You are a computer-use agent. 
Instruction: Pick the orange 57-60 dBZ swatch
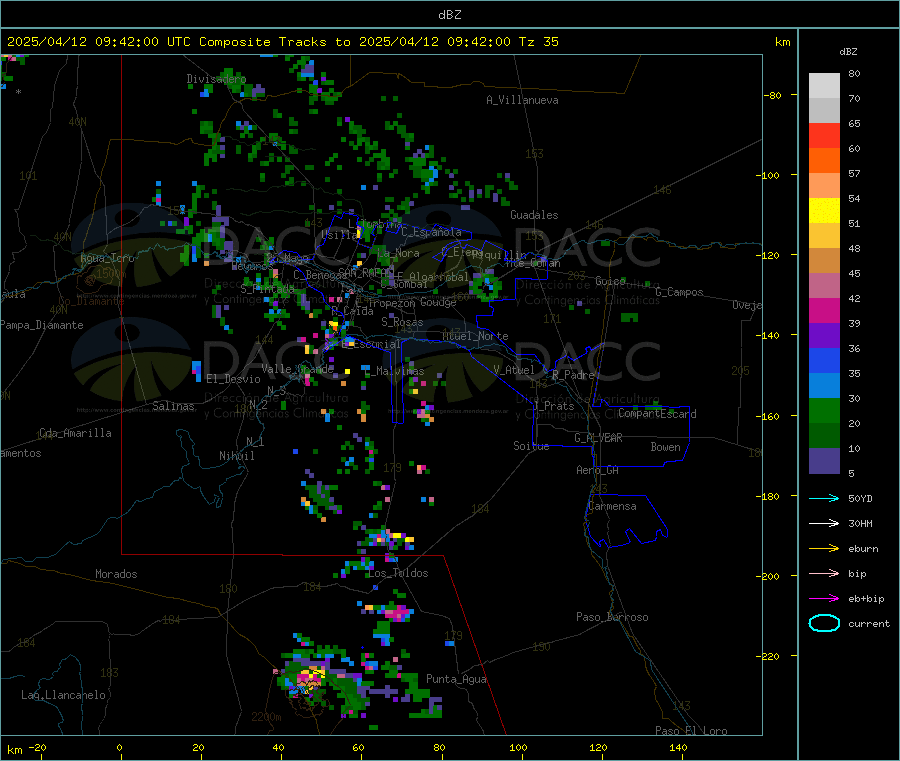(824, 161)
